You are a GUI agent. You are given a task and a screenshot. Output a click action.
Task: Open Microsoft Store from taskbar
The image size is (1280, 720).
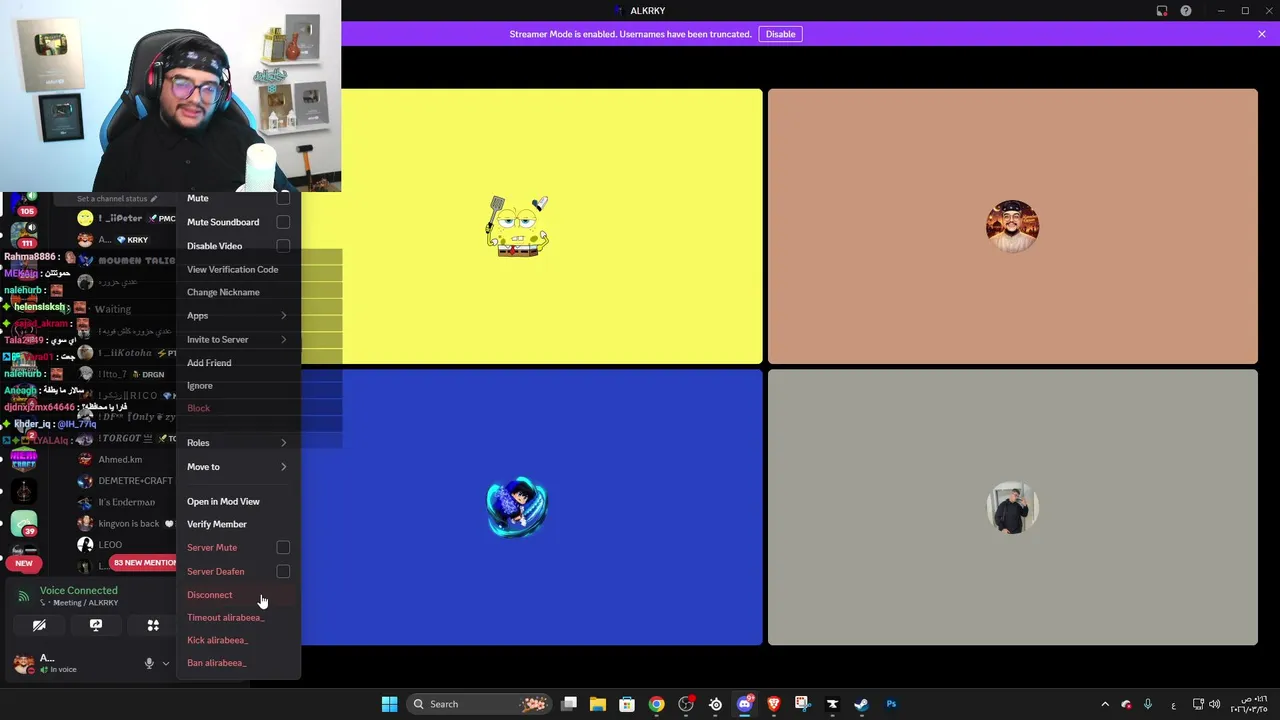point(627,704)
